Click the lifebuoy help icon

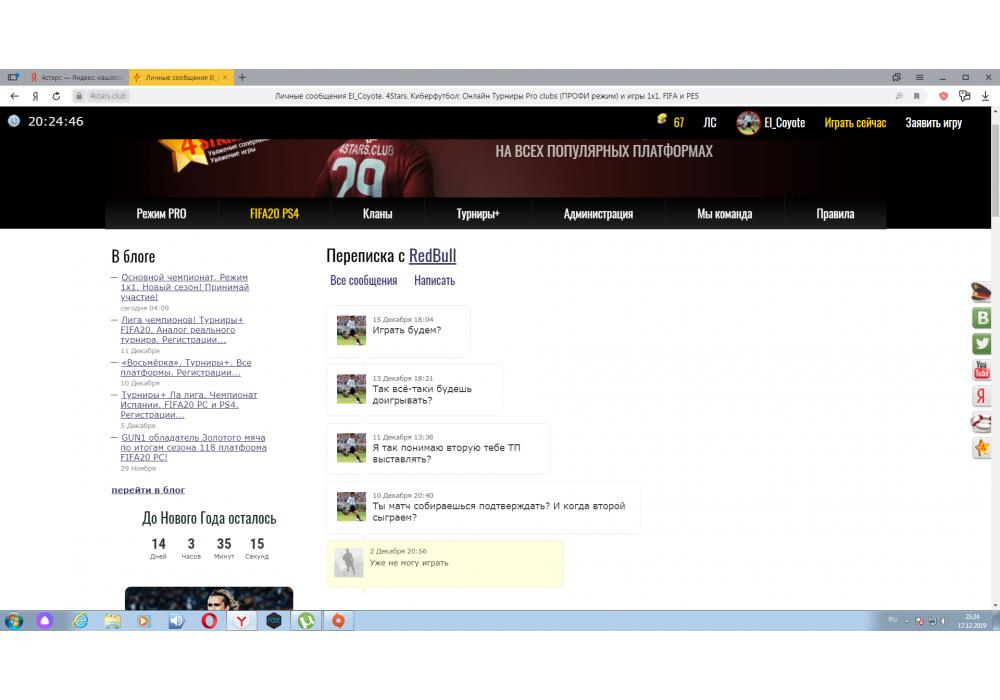click(982, 422)
